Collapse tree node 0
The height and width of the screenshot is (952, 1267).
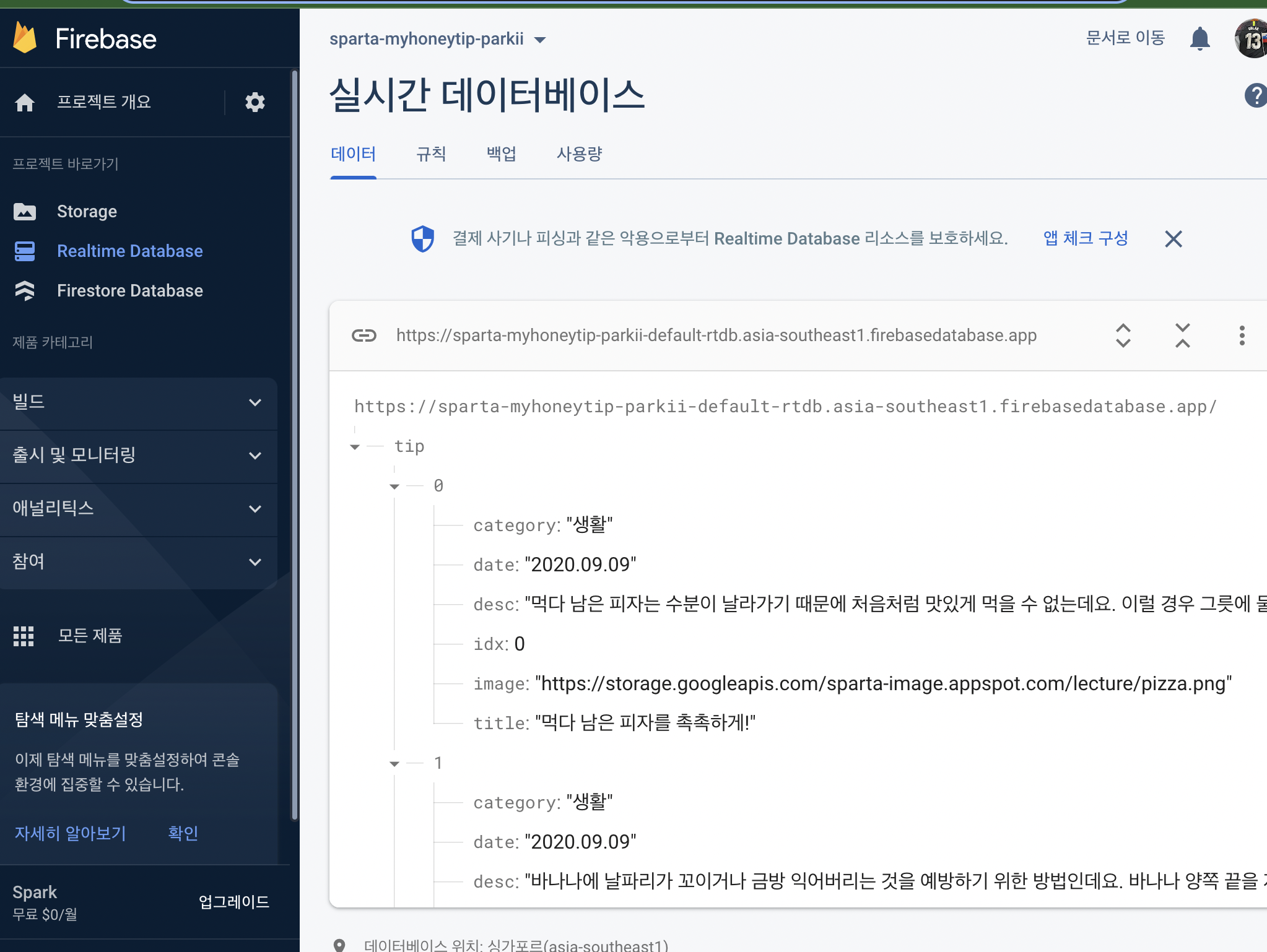pyautogui.click(x=394, y=487)
